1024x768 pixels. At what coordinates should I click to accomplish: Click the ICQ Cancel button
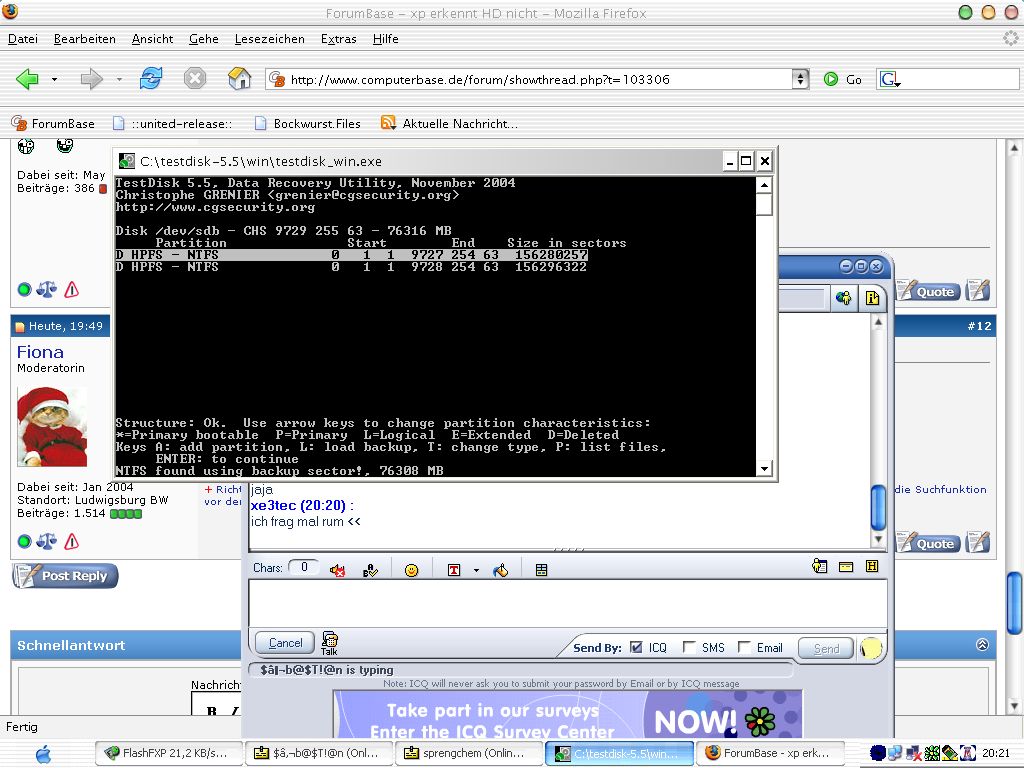click(285, 643)
